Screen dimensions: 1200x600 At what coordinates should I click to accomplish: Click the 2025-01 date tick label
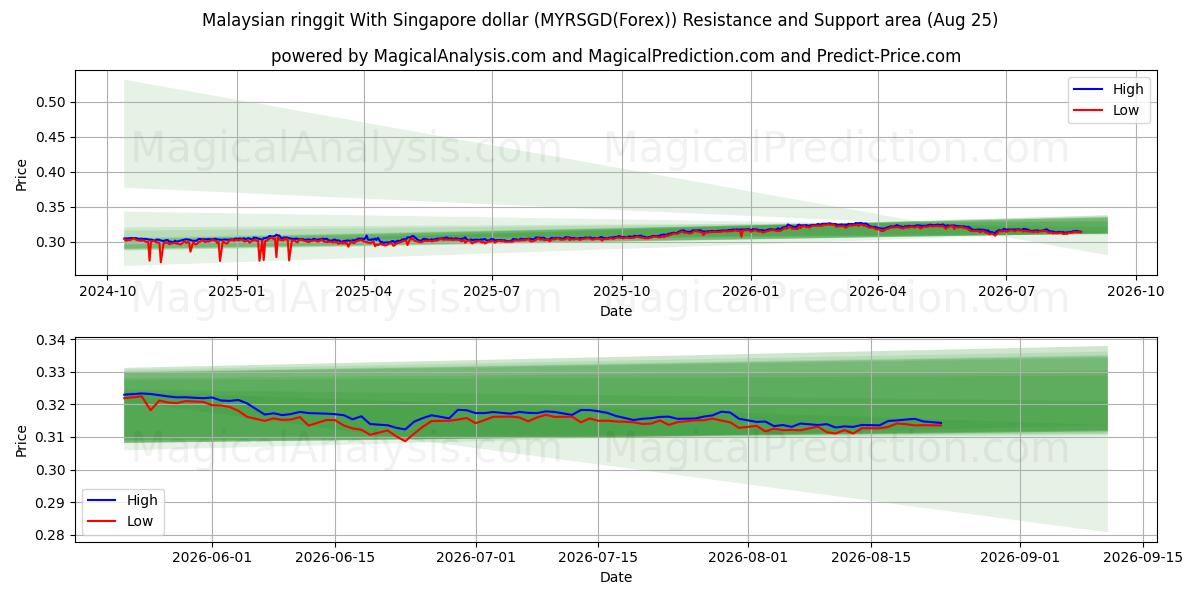236,292
